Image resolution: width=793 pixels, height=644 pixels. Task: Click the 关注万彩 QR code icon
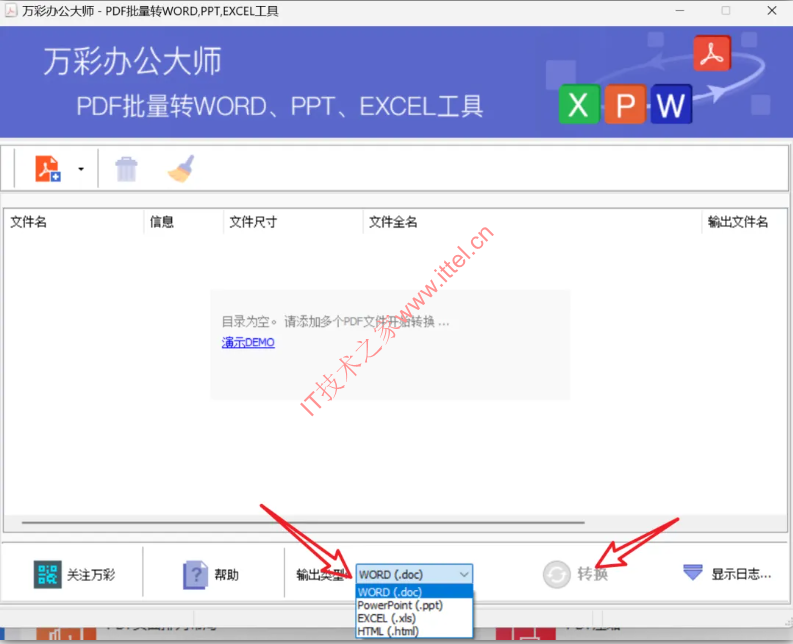point(48,574)
